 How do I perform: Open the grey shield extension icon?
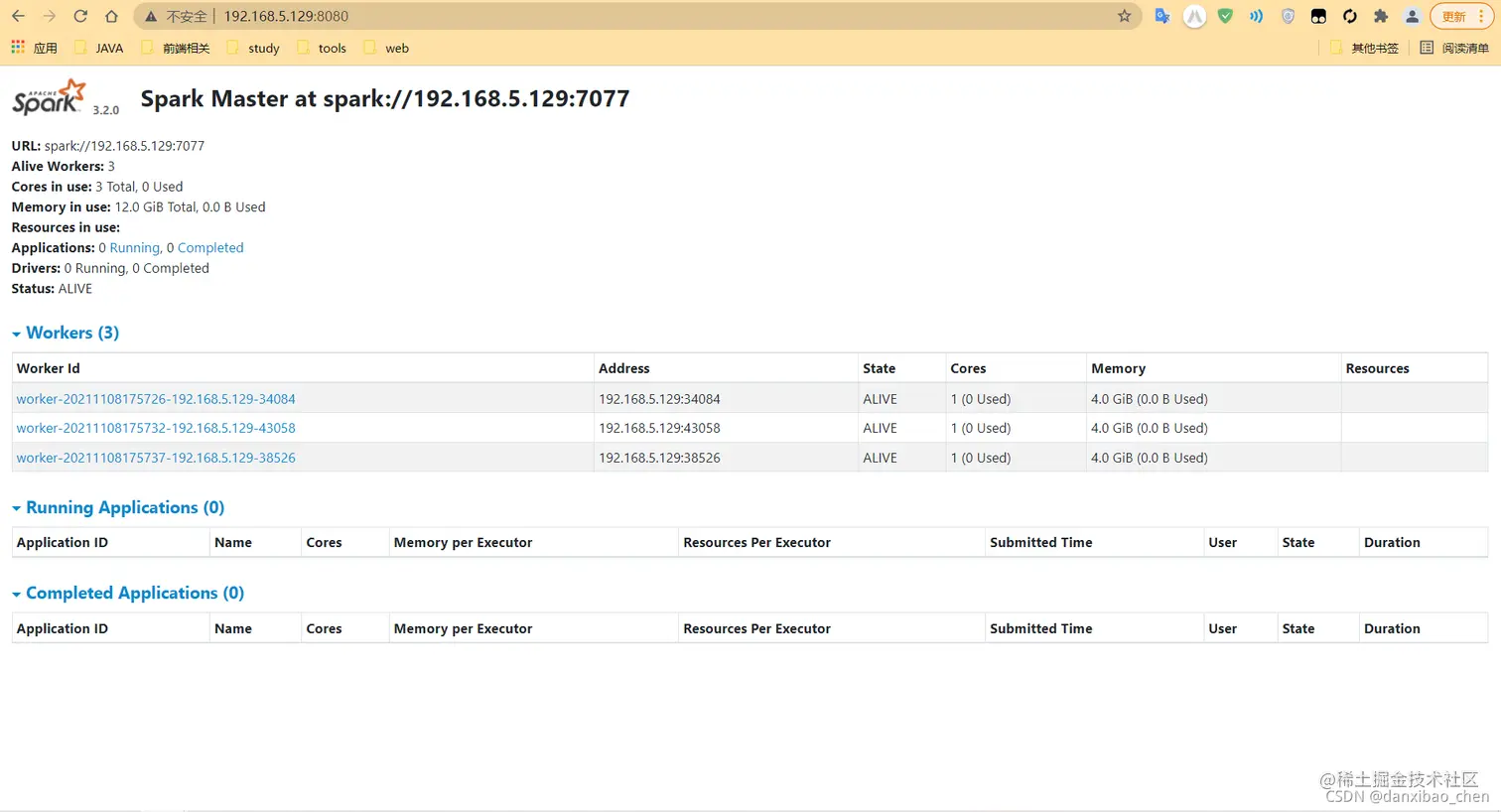point(1288,16)
